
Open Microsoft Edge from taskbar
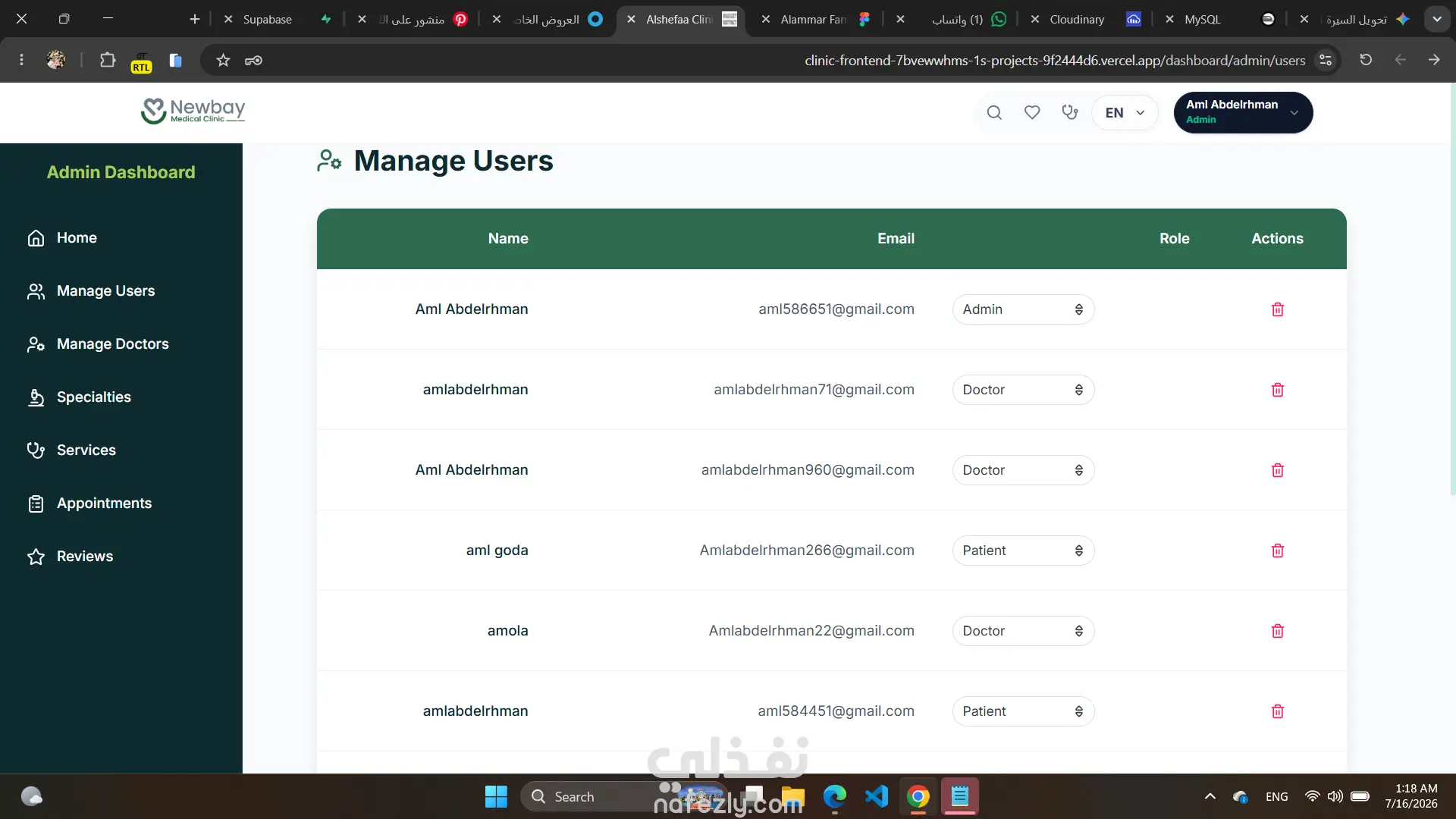835,796
